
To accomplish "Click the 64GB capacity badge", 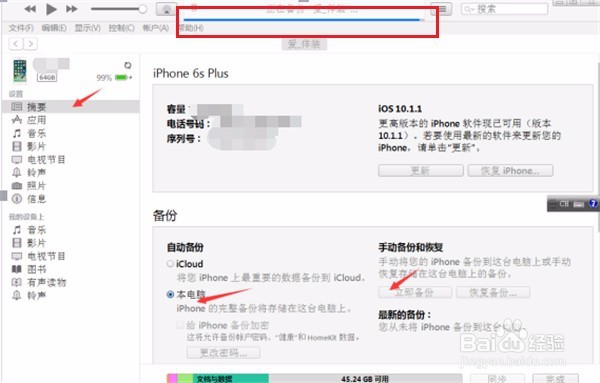I will 47,77.
